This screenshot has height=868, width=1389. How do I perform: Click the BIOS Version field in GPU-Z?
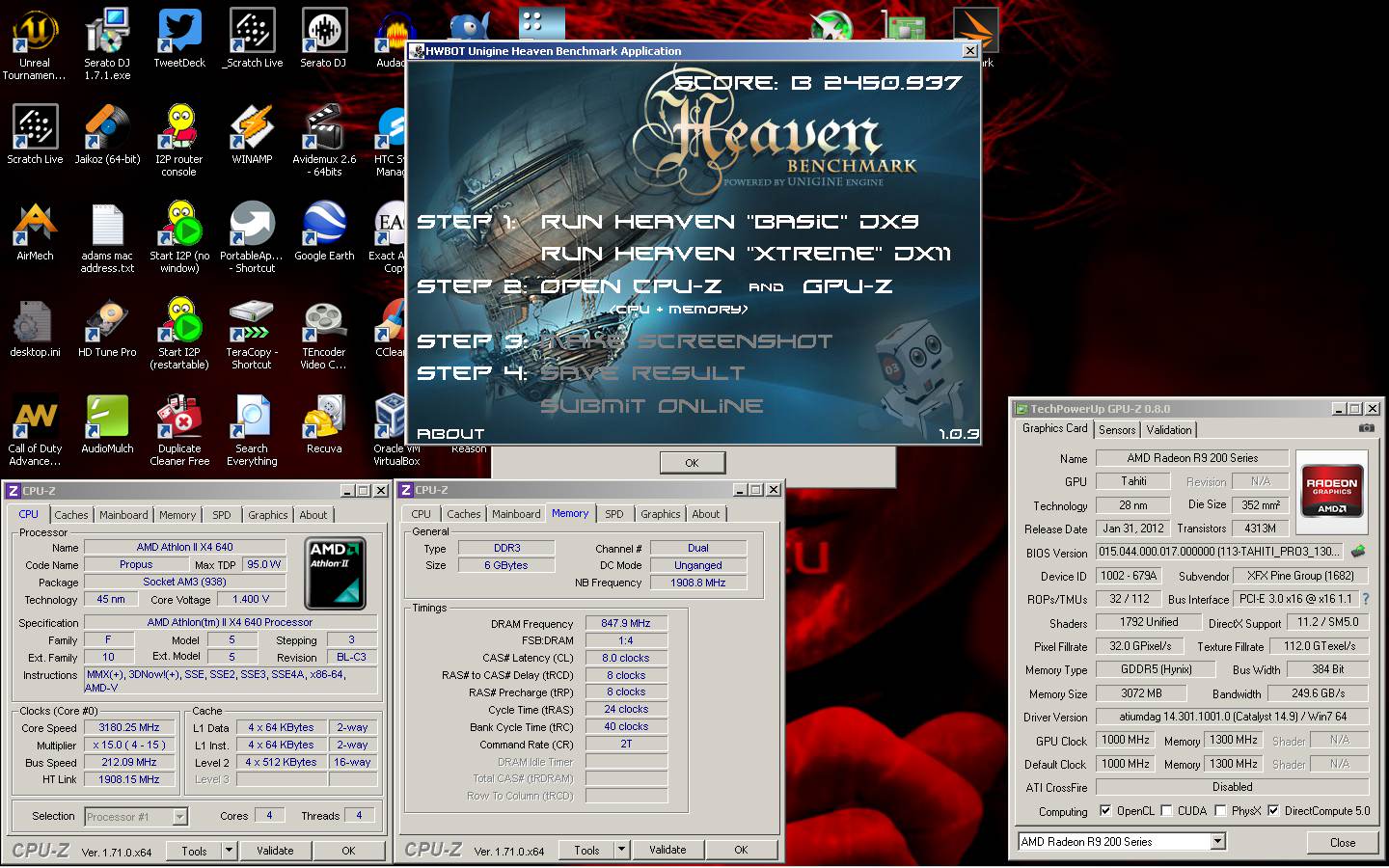click(1219, 552)
